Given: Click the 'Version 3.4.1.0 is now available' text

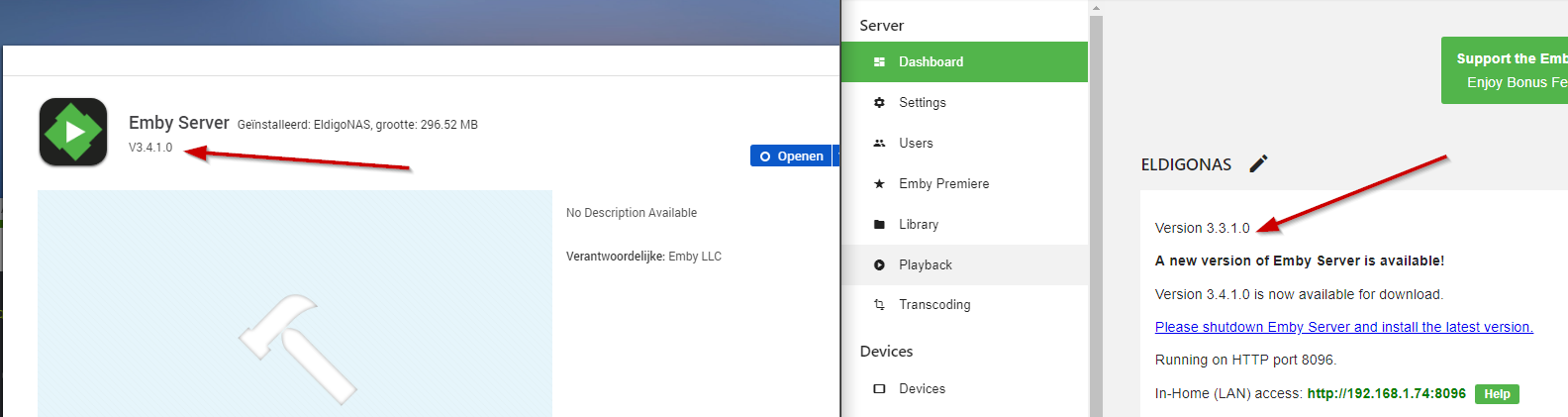Looking at the screenshot, I should point(1299,294).
